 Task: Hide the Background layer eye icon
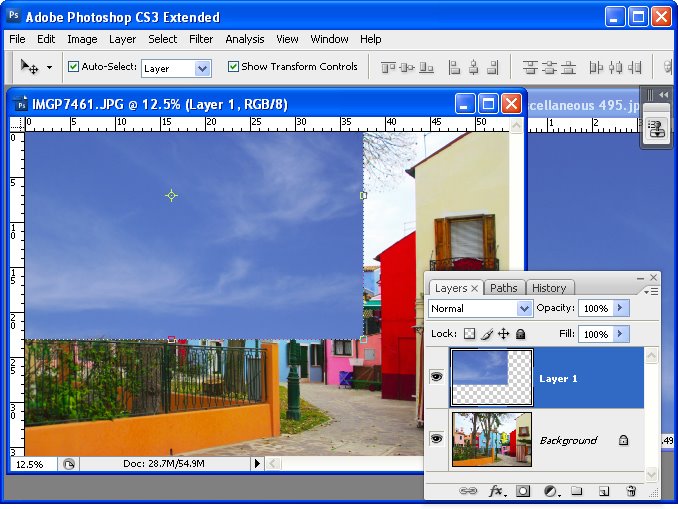pos(437,439)
